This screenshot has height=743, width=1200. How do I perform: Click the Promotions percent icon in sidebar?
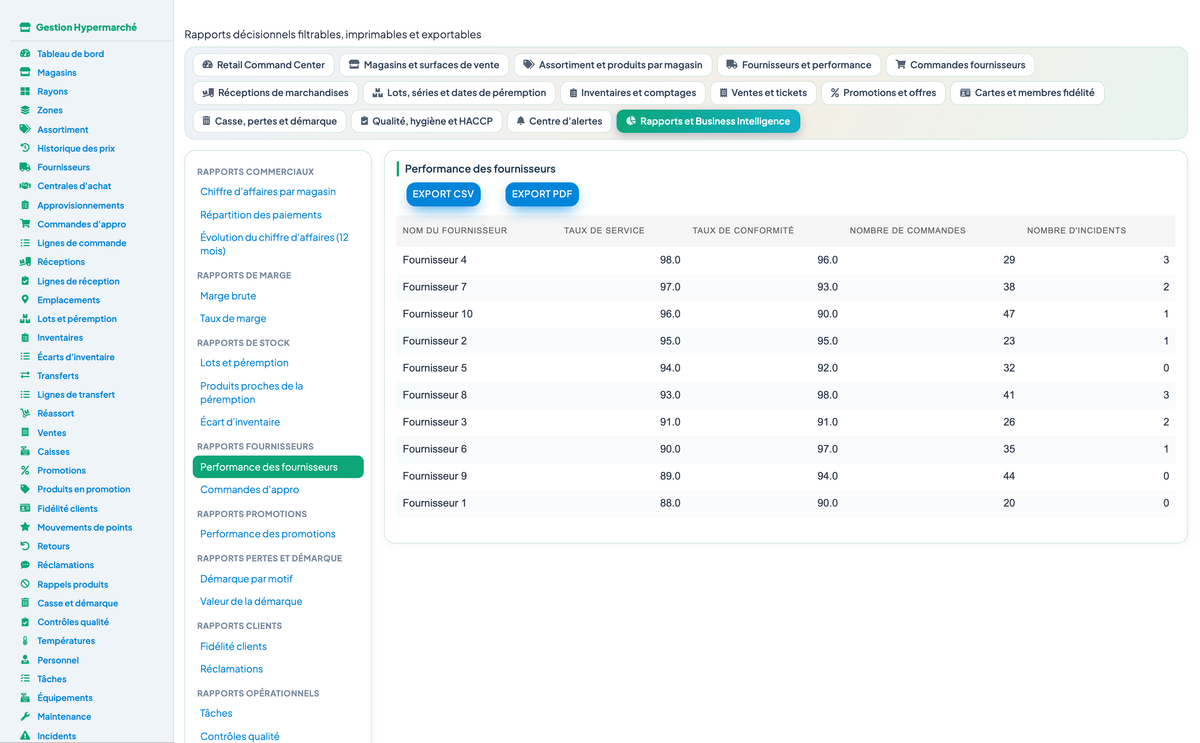tap(25, 470)
